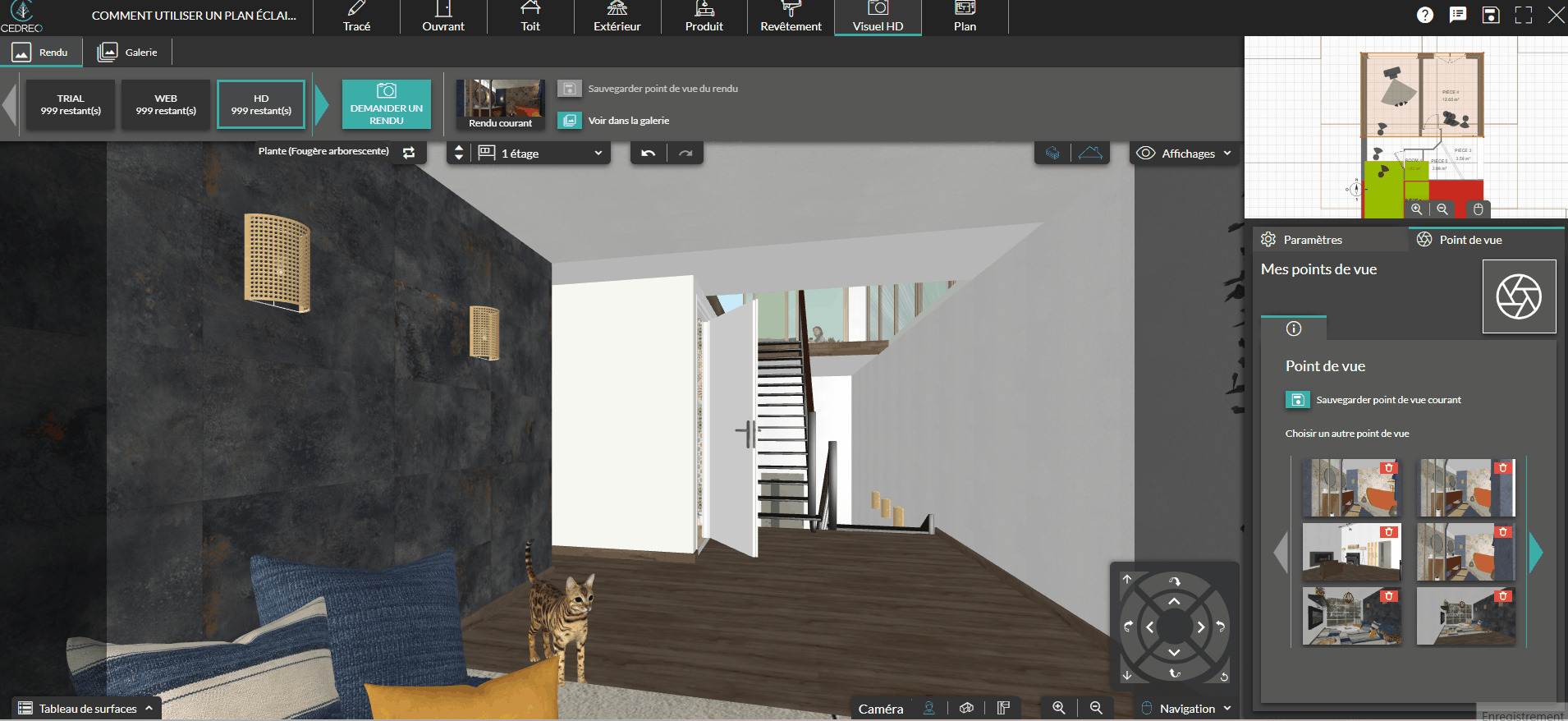Viewport: 1568px width, 721px height.
Task: Click the left gray arrow beside TRIAL
Action: (10, 104)
